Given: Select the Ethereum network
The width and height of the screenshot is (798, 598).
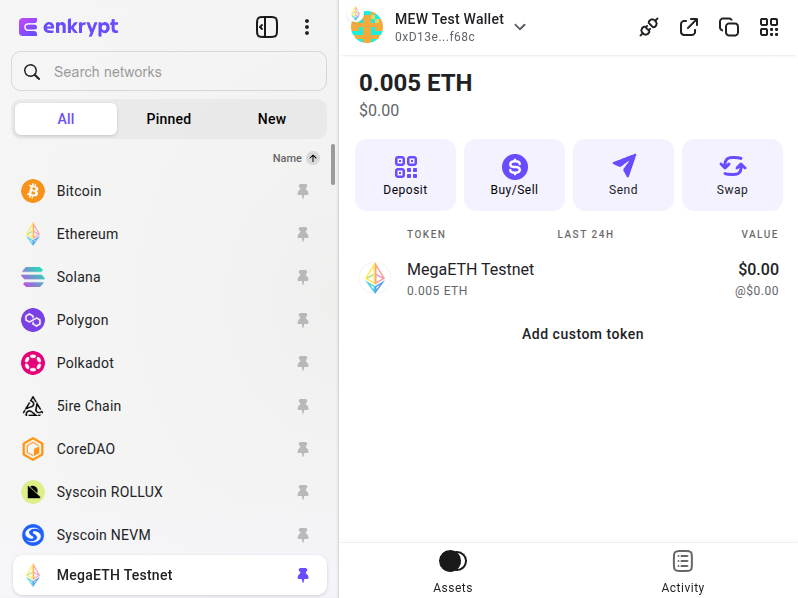Looking at the screenshot, I should point(169,234).
